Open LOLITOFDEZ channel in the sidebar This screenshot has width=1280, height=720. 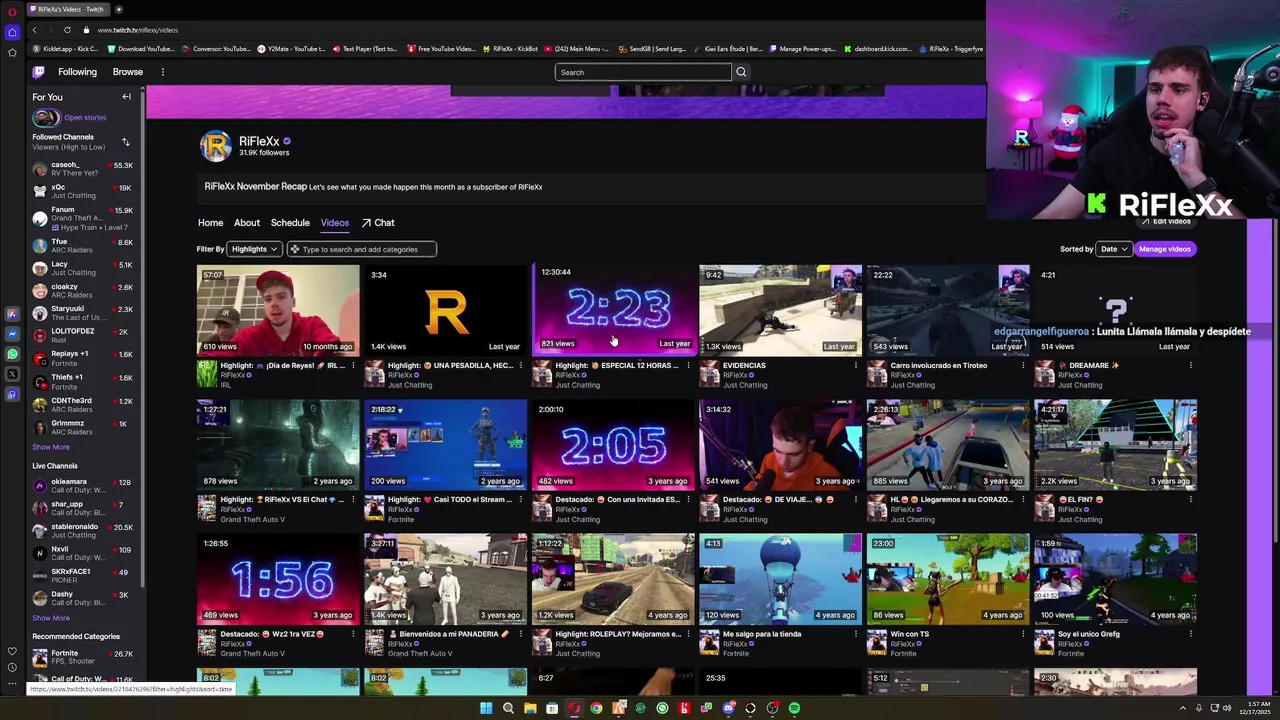(x=82, y=335)
